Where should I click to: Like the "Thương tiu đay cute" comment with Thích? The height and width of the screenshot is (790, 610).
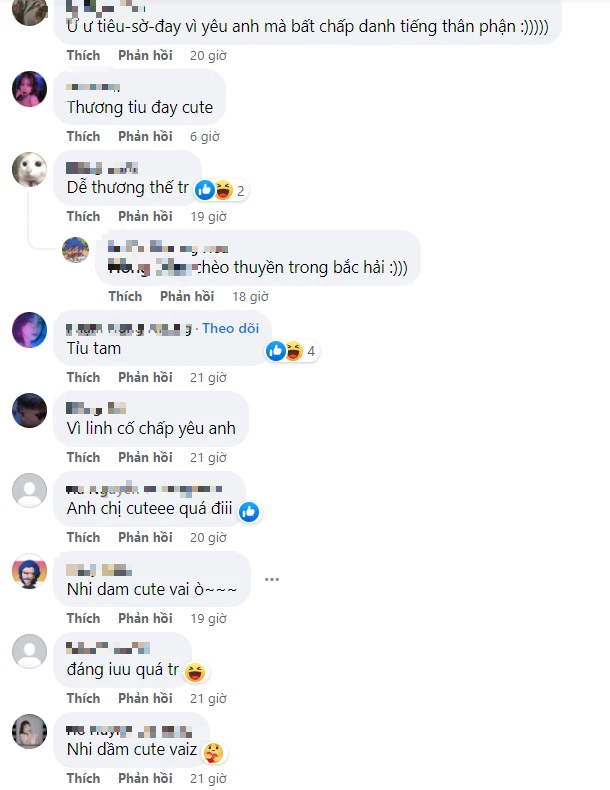(x=84, y=137)
